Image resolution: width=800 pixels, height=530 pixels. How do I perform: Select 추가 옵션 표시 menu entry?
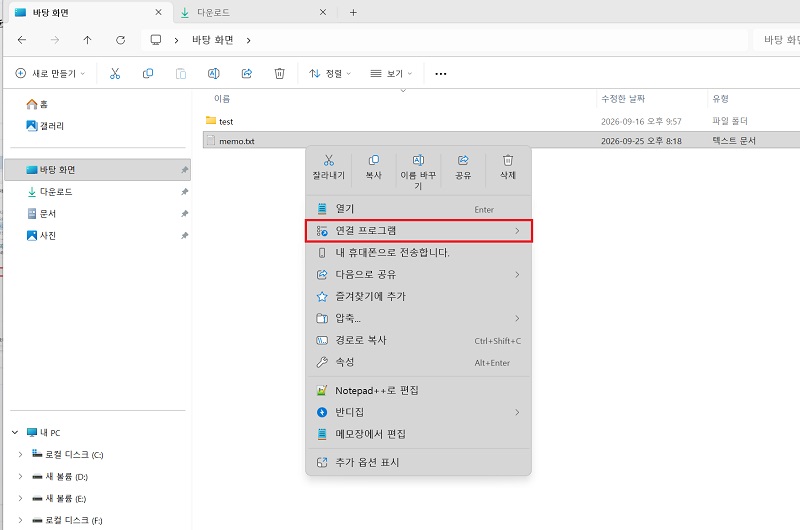tap(418, 462)
